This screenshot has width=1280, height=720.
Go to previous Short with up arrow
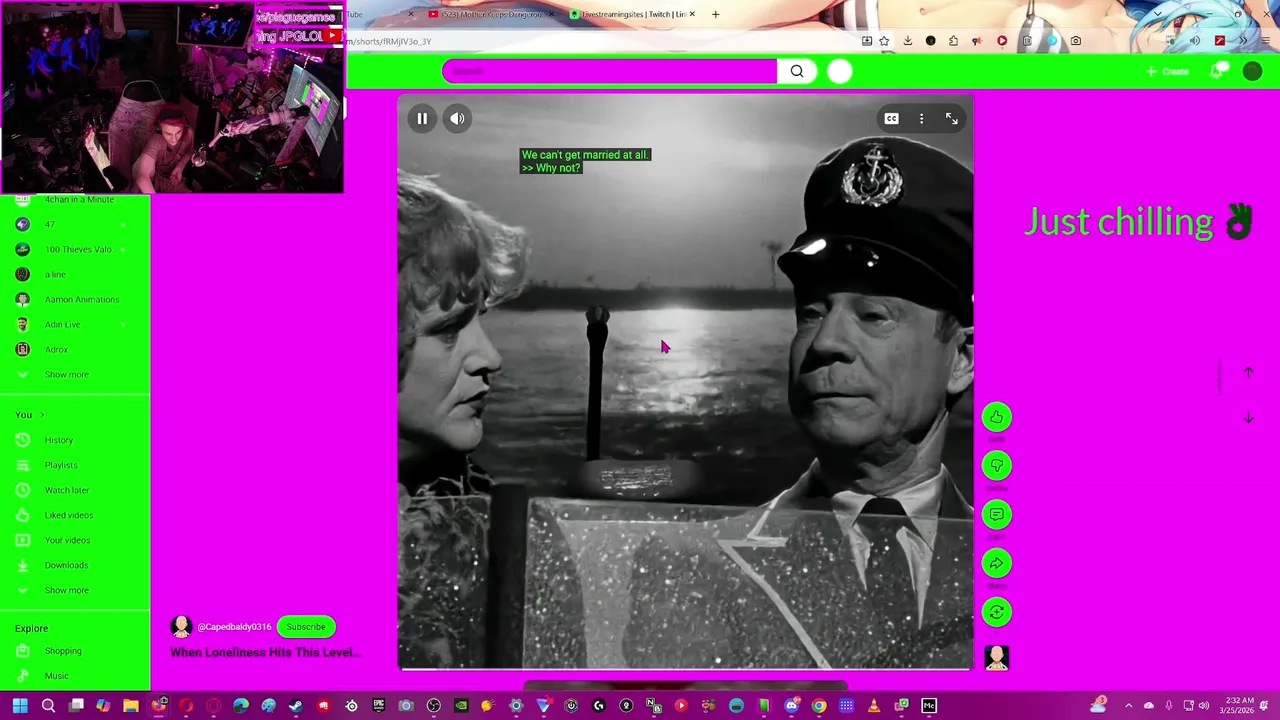point(1248,372)
